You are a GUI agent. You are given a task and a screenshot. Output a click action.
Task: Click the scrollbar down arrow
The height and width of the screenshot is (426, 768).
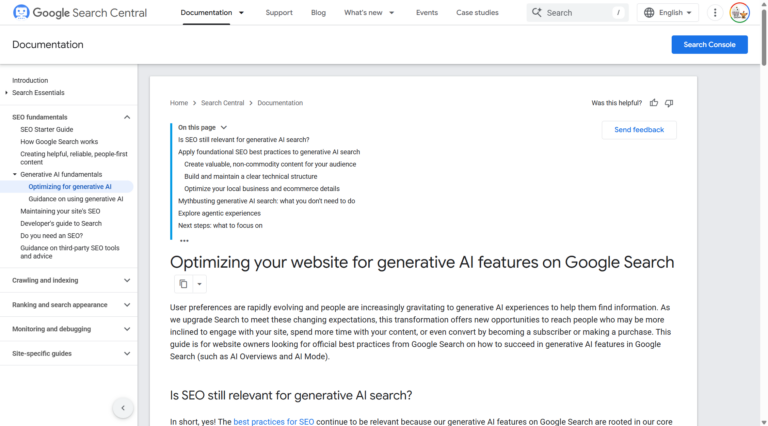click(764, 422)
